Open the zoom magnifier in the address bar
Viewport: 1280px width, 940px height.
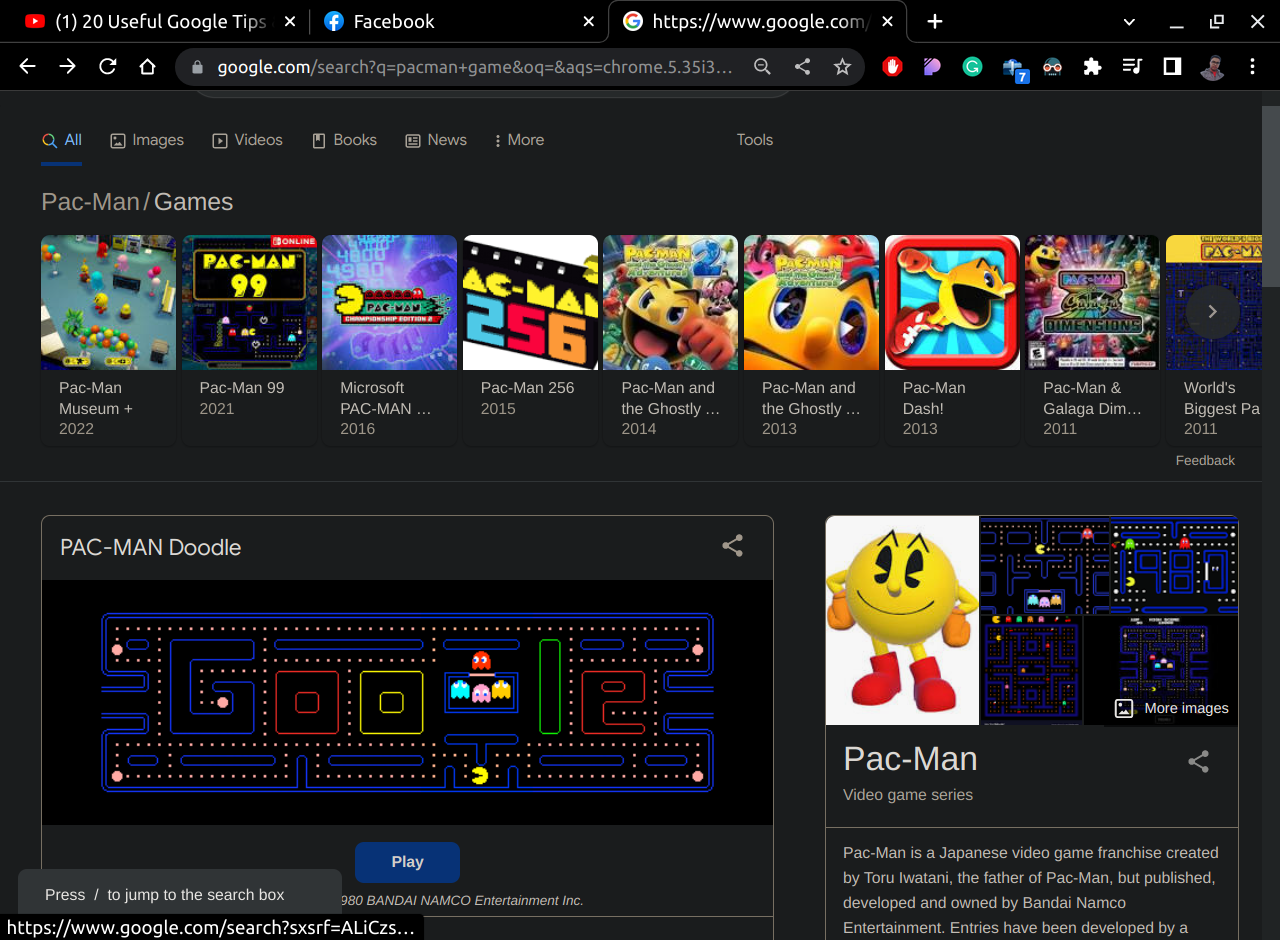pos(762,67)
